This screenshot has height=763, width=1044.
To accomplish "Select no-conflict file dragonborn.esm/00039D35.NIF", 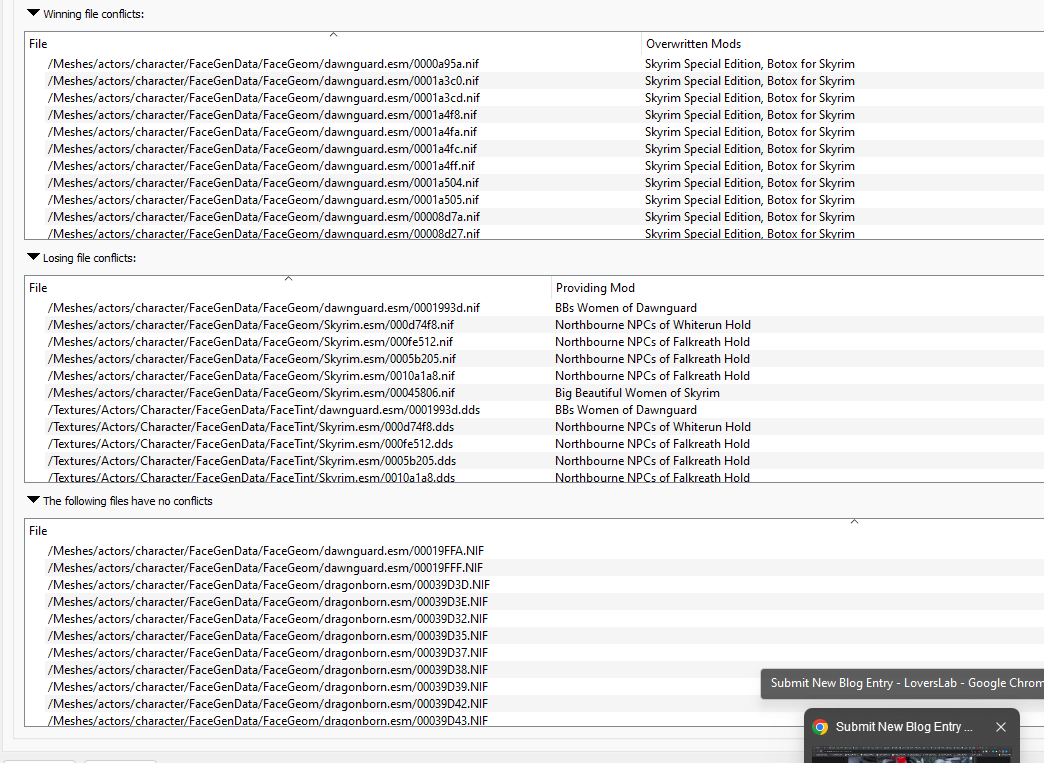I will 268,636.
